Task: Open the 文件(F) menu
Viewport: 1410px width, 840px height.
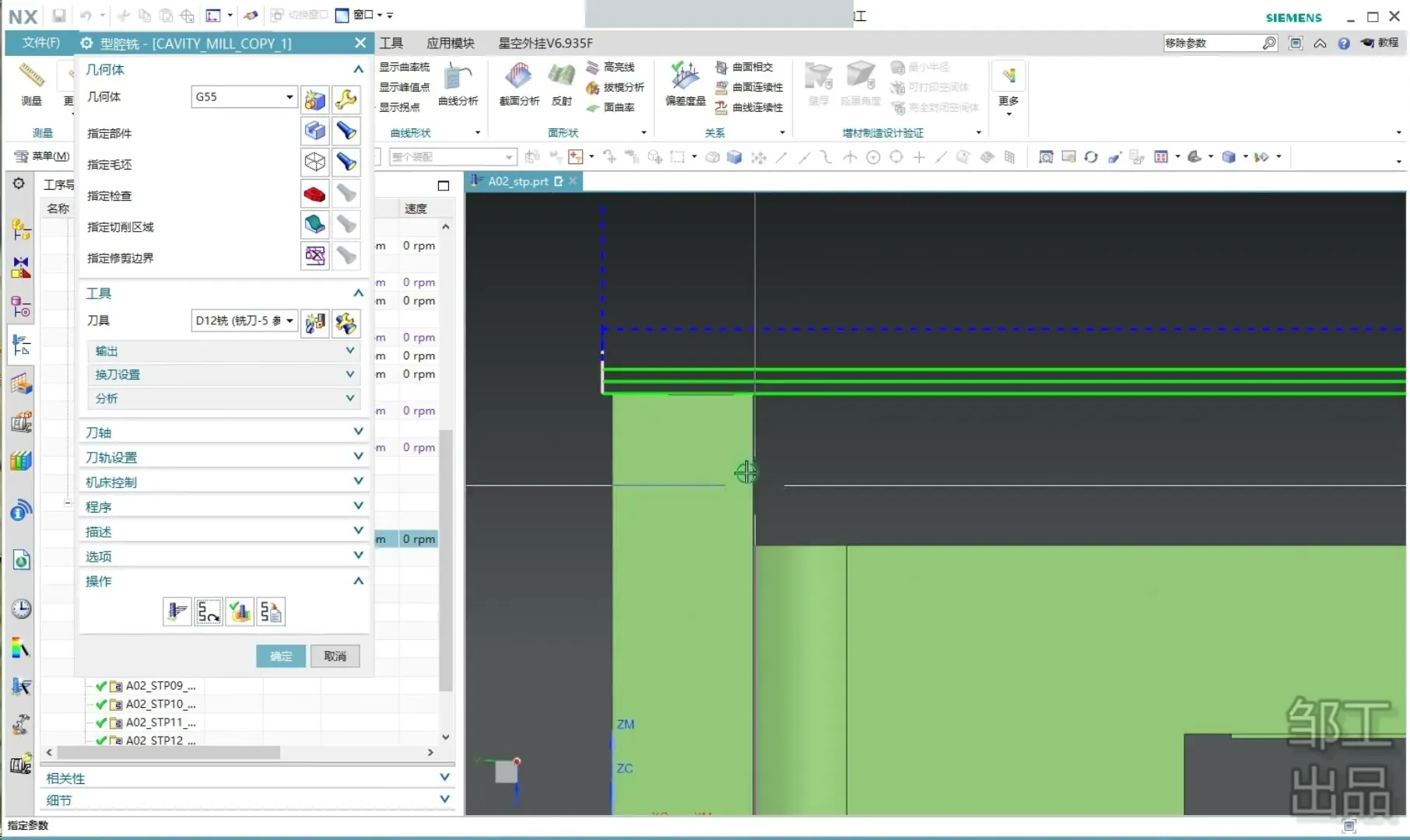Action: (x=40, y=43)
